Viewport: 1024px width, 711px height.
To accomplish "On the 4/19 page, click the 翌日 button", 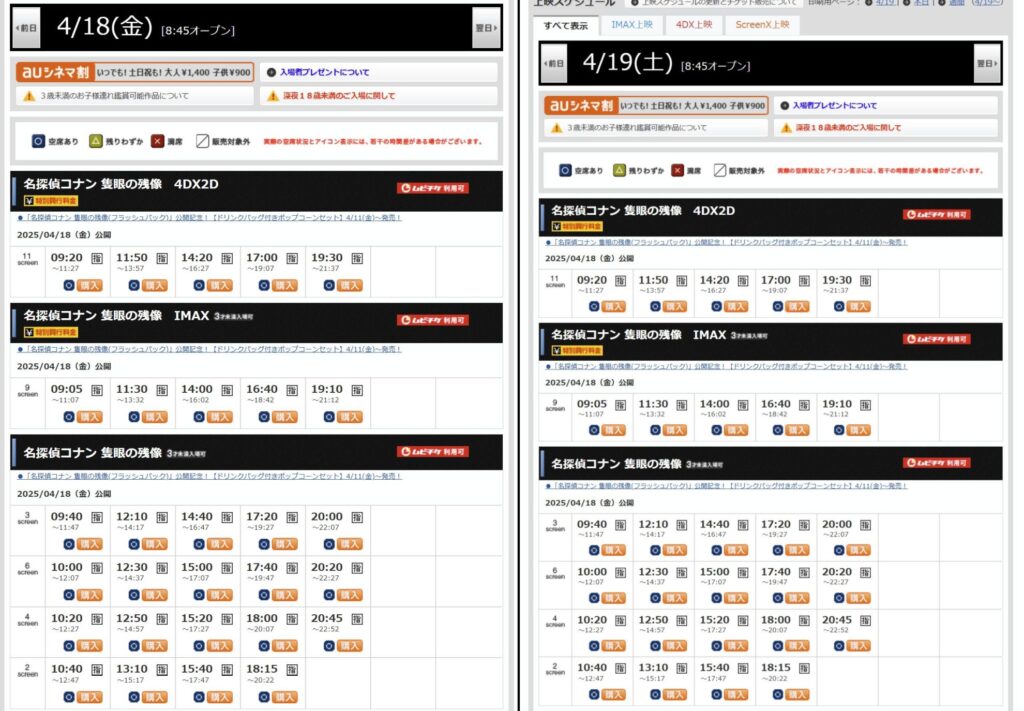I will coord(987,63).
